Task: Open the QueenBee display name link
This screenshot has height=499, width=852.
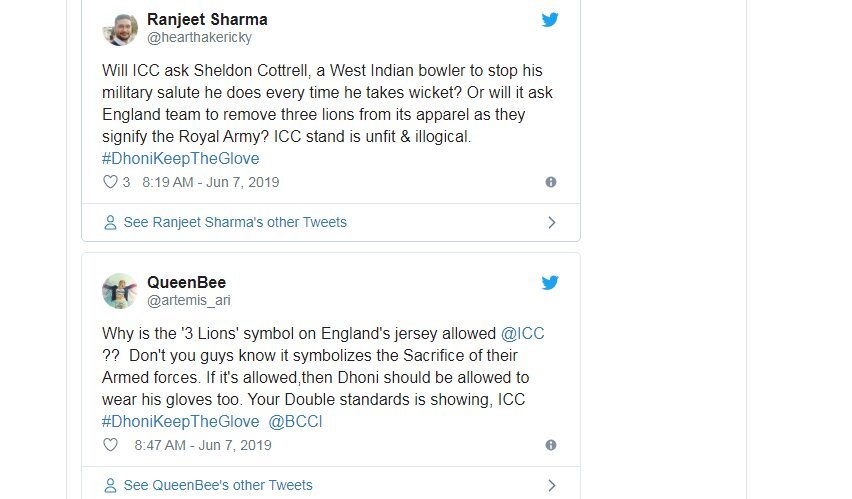Action: point(186,282)
